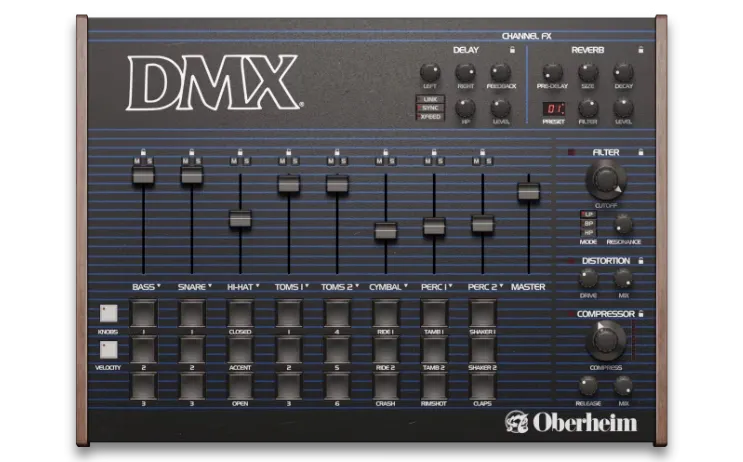Image resolution: width=743 pixels, height=462 pixels.
Task: Click the MASTER volume fader handle
Action: 528,192
